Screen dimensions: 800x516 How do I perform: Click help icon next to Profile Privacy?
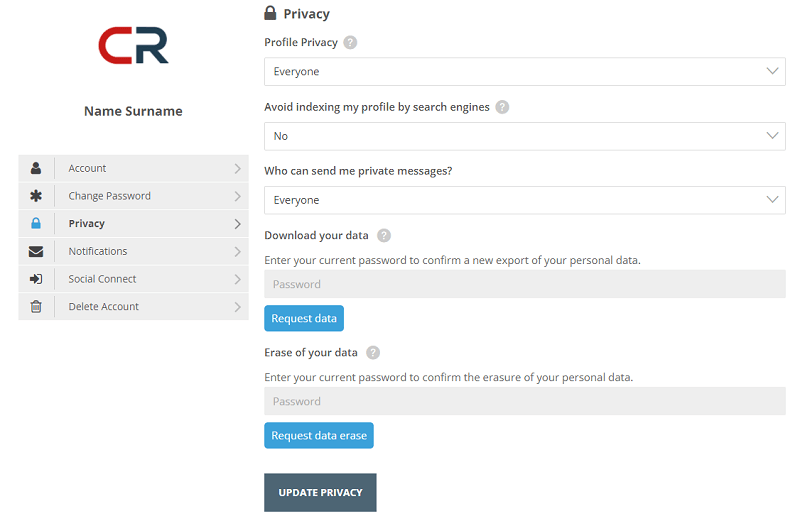tap(350, 43)
